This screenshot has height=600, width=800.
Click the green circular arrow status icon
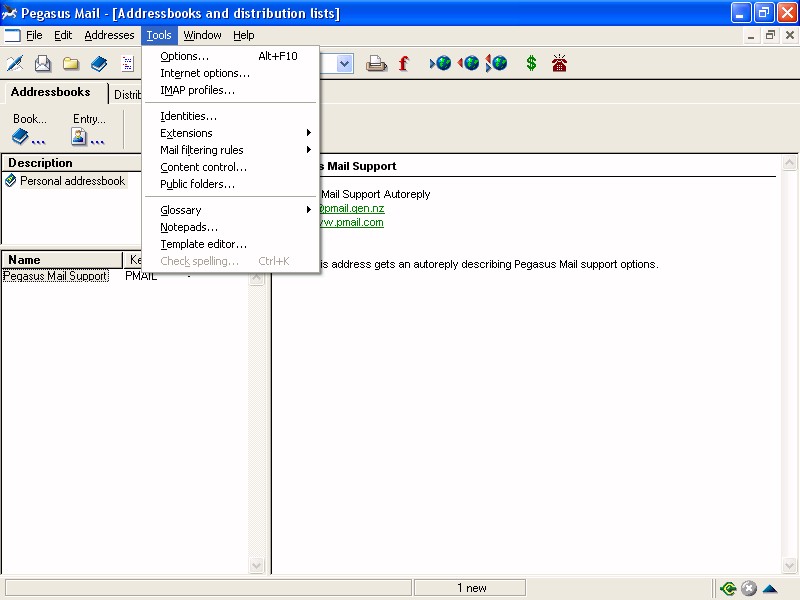pyautogui.click(x=728, y=589)
